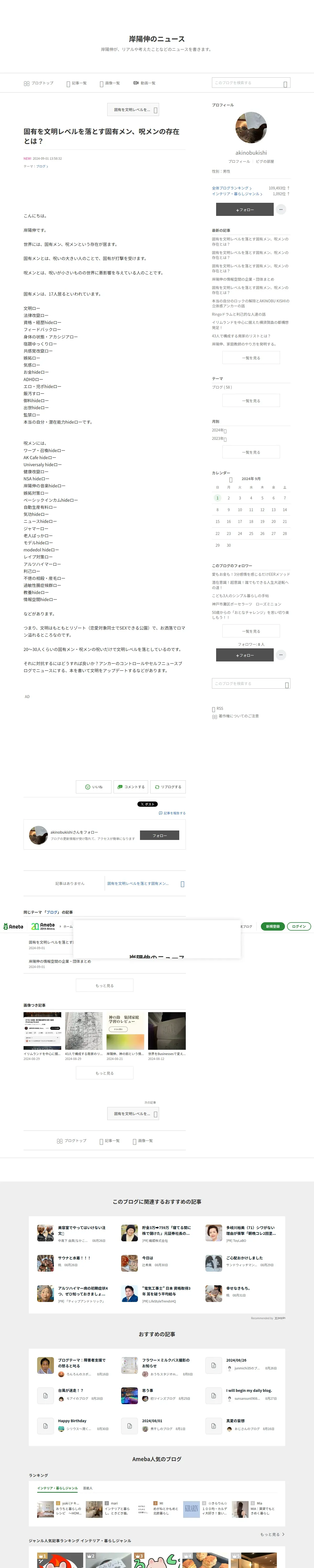The width and height of the screenshot is (314, 1568).
Task: Expand the 2024年 monthly archive
Action: pyautogui.click(x=220, y=430)
